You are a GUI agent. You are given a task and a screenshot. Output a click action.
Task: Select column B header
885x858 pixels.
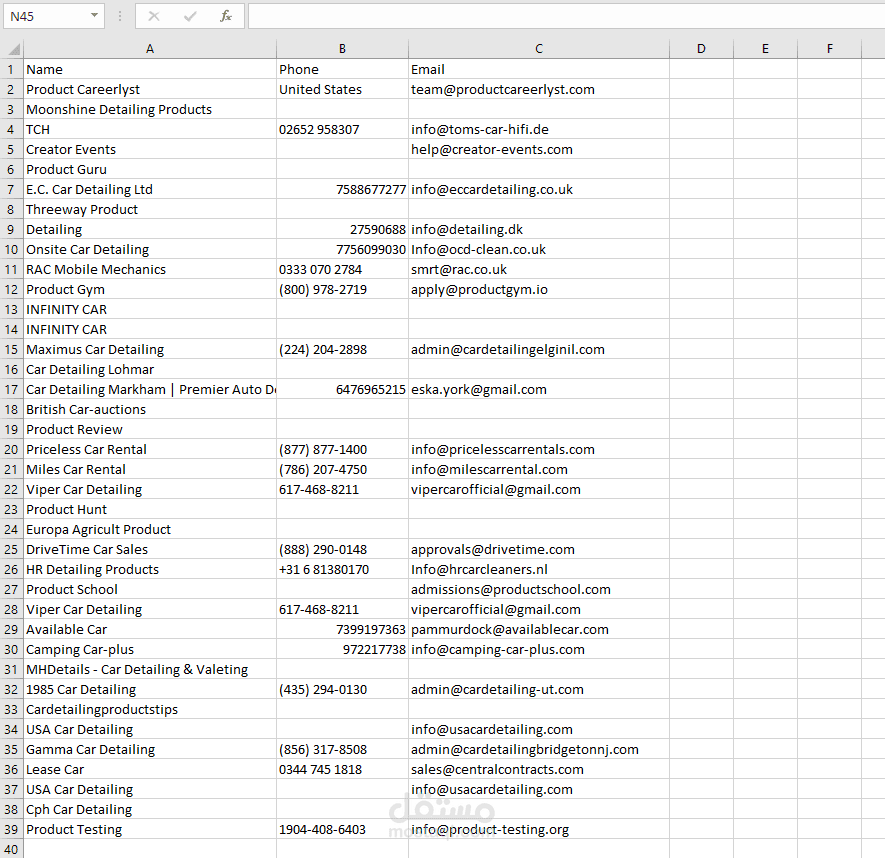pyautogui.click(x=342, y=49)
